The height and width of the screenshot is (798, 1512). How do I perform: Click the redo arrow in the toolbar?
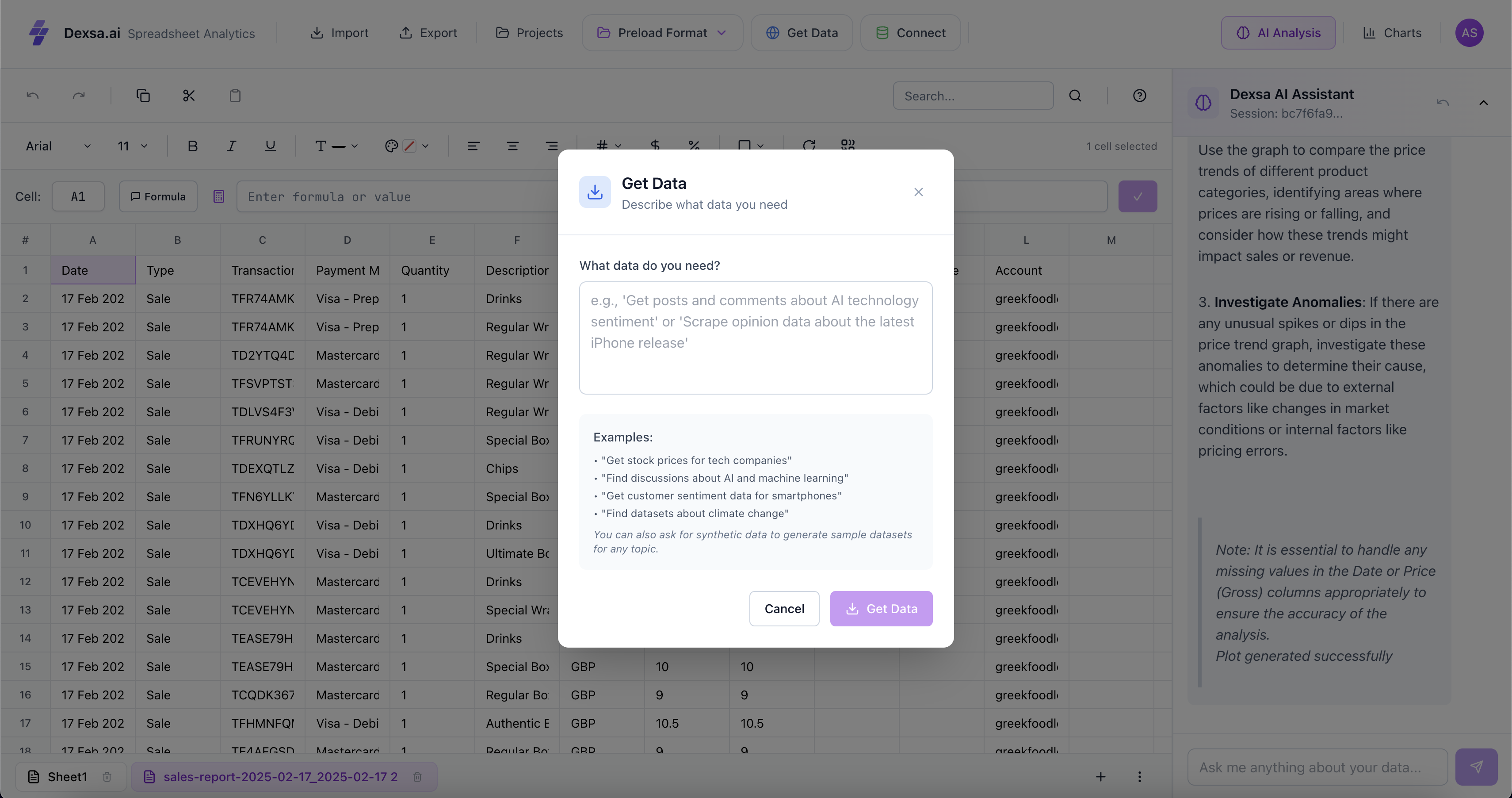[79, 96]
